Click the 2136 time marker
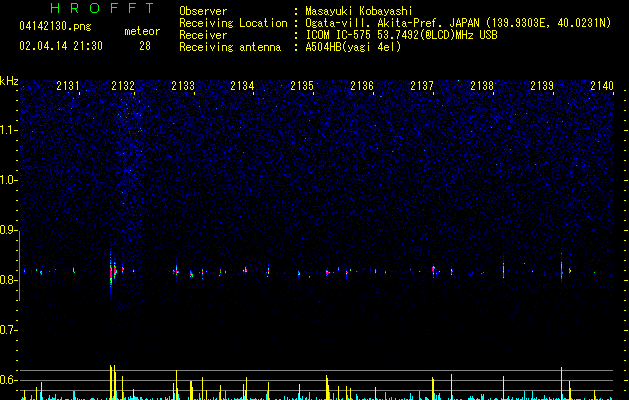This screenshot has height=400, width=629. pyautogui.click(x=362, y=86)
